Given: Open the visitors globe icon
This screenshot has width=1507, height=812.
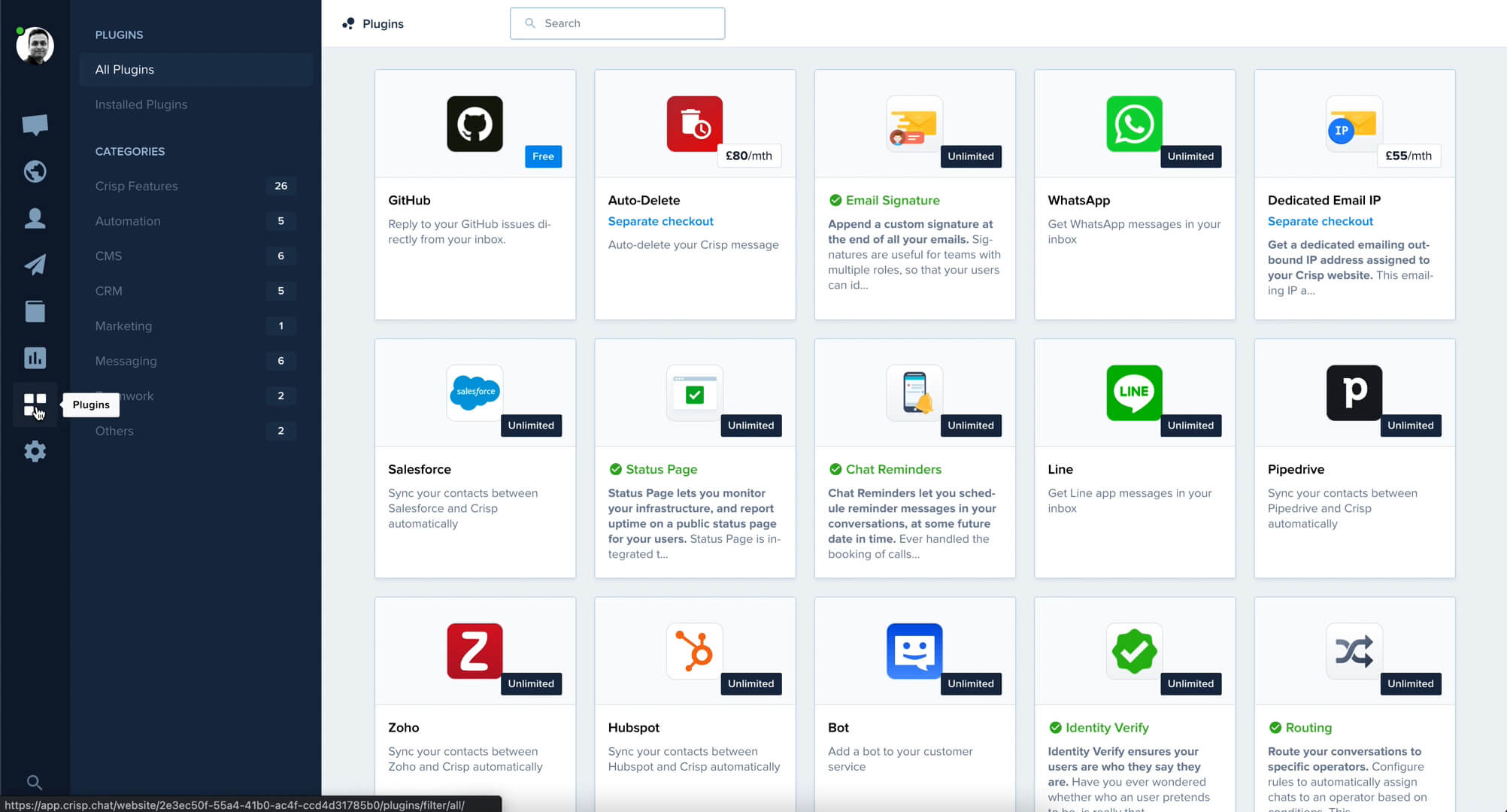Looking at the screenshot, I should (35, 171).
